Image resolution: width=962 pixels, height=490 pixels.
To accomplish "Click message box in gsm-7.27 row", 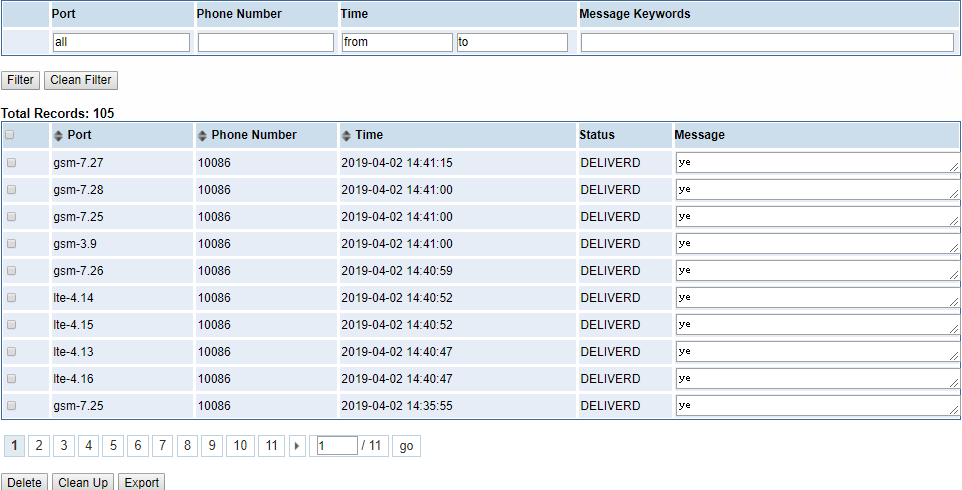I will [817, 163].
